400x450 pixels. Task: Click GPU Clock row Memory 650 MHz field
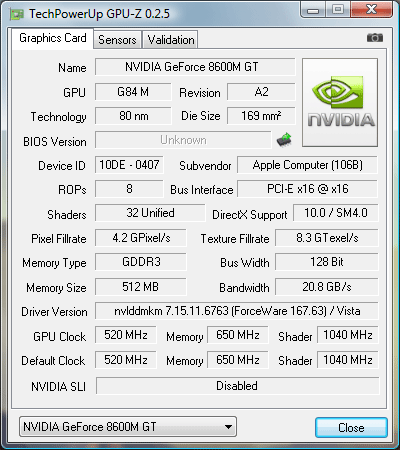click(238, 335)
